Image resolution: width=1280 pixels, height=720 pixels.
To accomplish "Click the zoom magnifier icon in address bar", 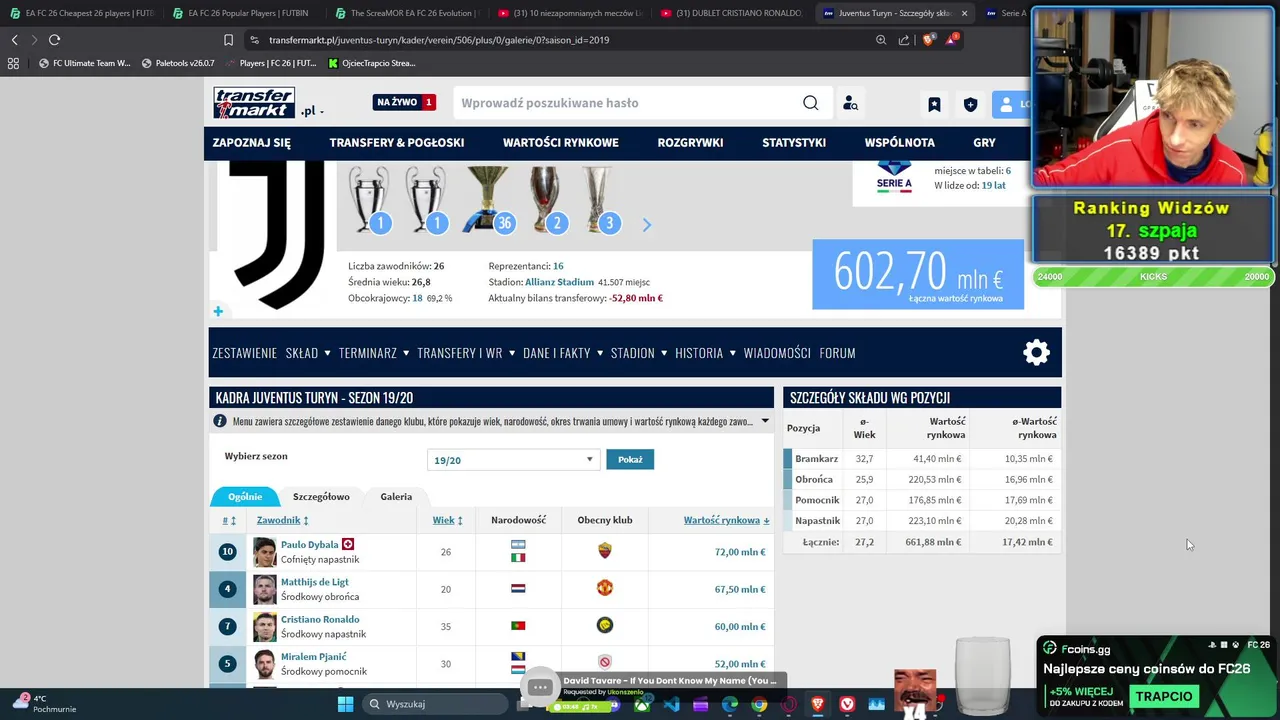I will pyautogui.click(x=881, y=40).
